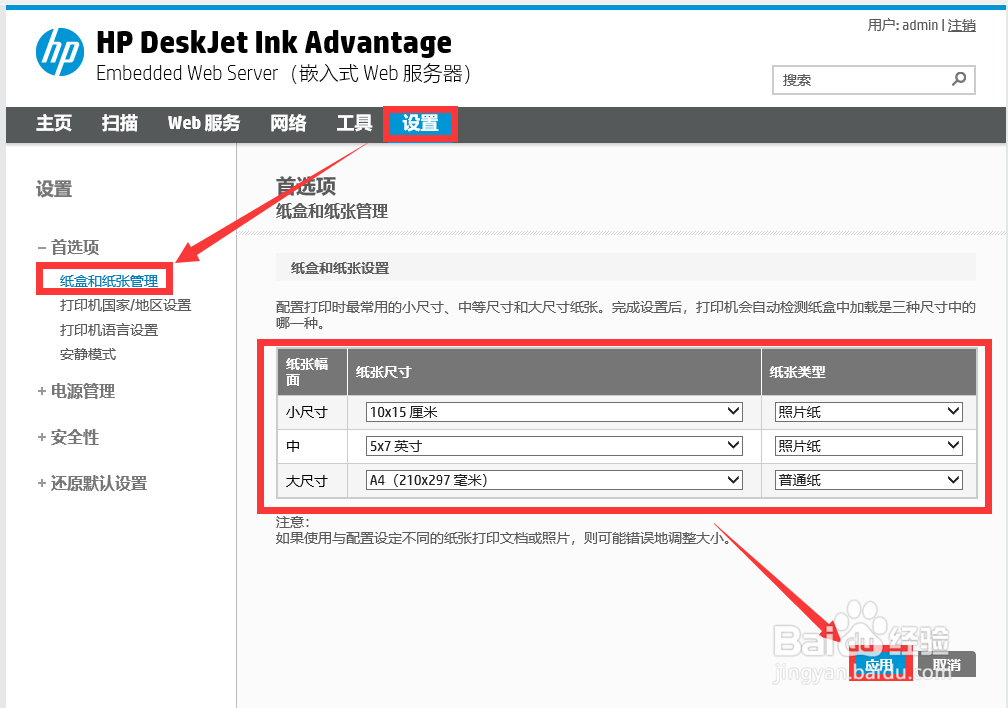The width and height of the screenshot is (1008, 708).
Task: Click the HP logo icon
Action: coord(60,52)
